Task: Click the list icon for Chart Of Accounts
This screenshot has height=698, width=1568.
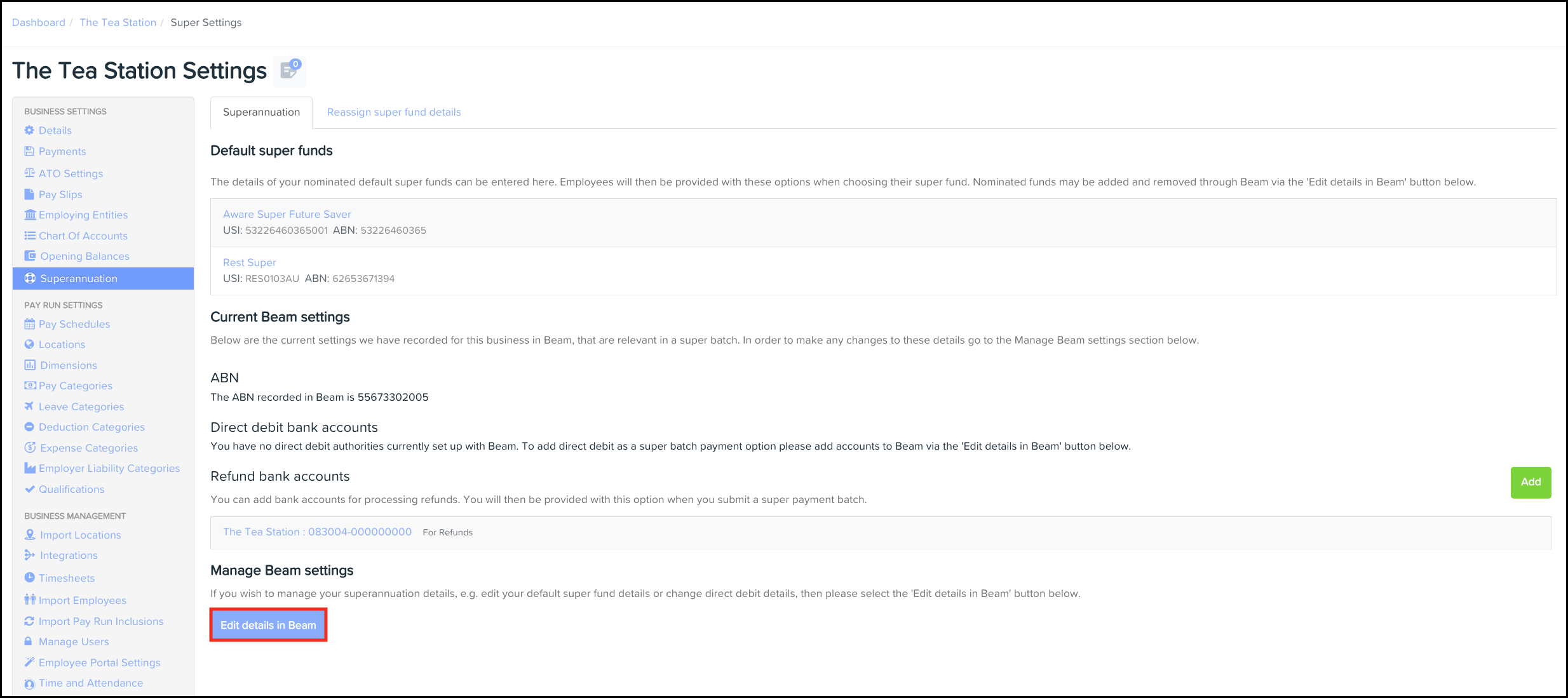Action: [x=29, y=236]
